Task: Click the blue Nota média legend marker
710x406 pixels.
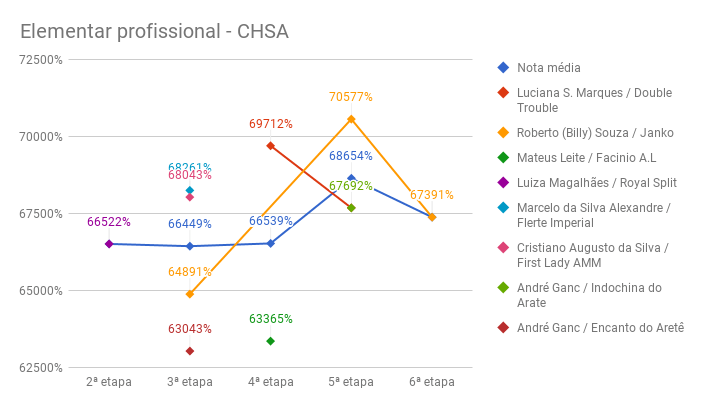Action: click(x=502, y=68)
